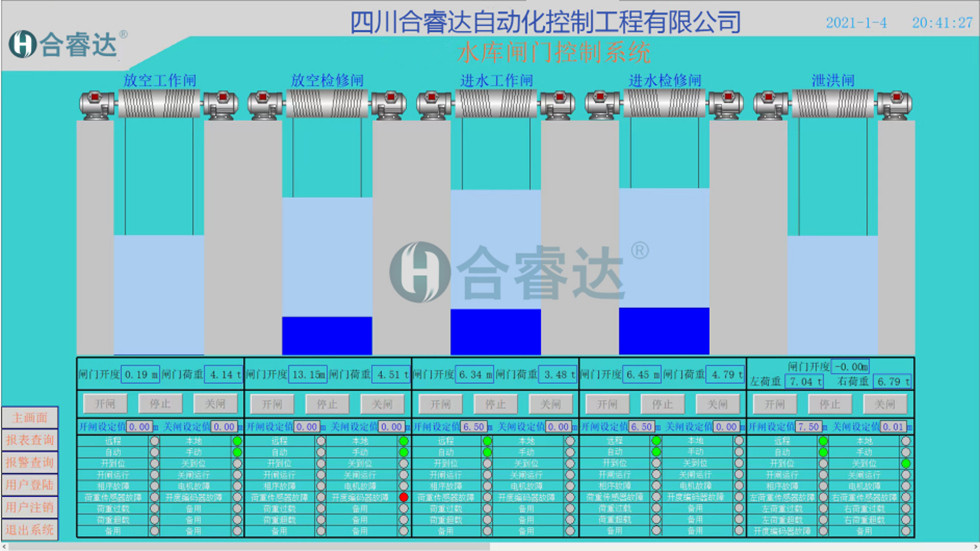The image size is (980, 551).
Task: Click 开闸 button for 泄洪闸
Action: click(775, 404)
